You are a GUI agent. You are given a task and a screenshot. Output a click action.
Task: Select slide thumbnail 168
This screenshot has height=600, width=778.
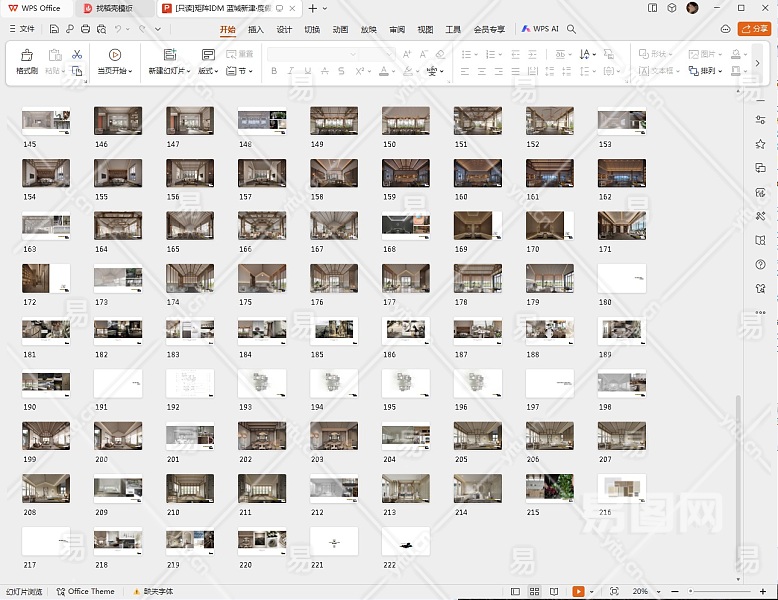[x=405, y=225]
